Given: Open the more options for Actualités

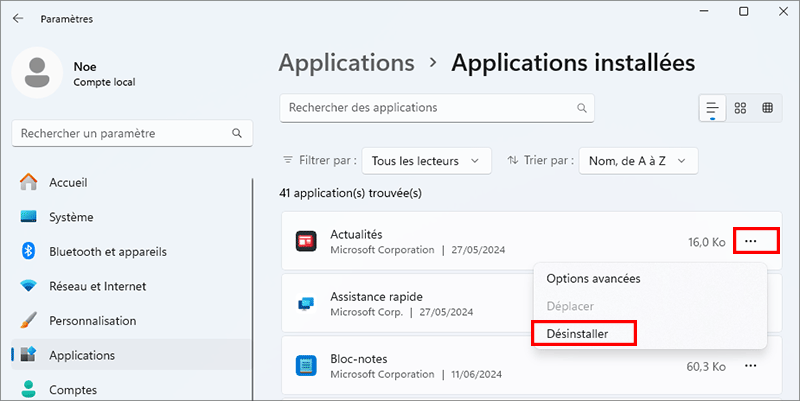Looking at the screenshot, I should pos(751,241).
